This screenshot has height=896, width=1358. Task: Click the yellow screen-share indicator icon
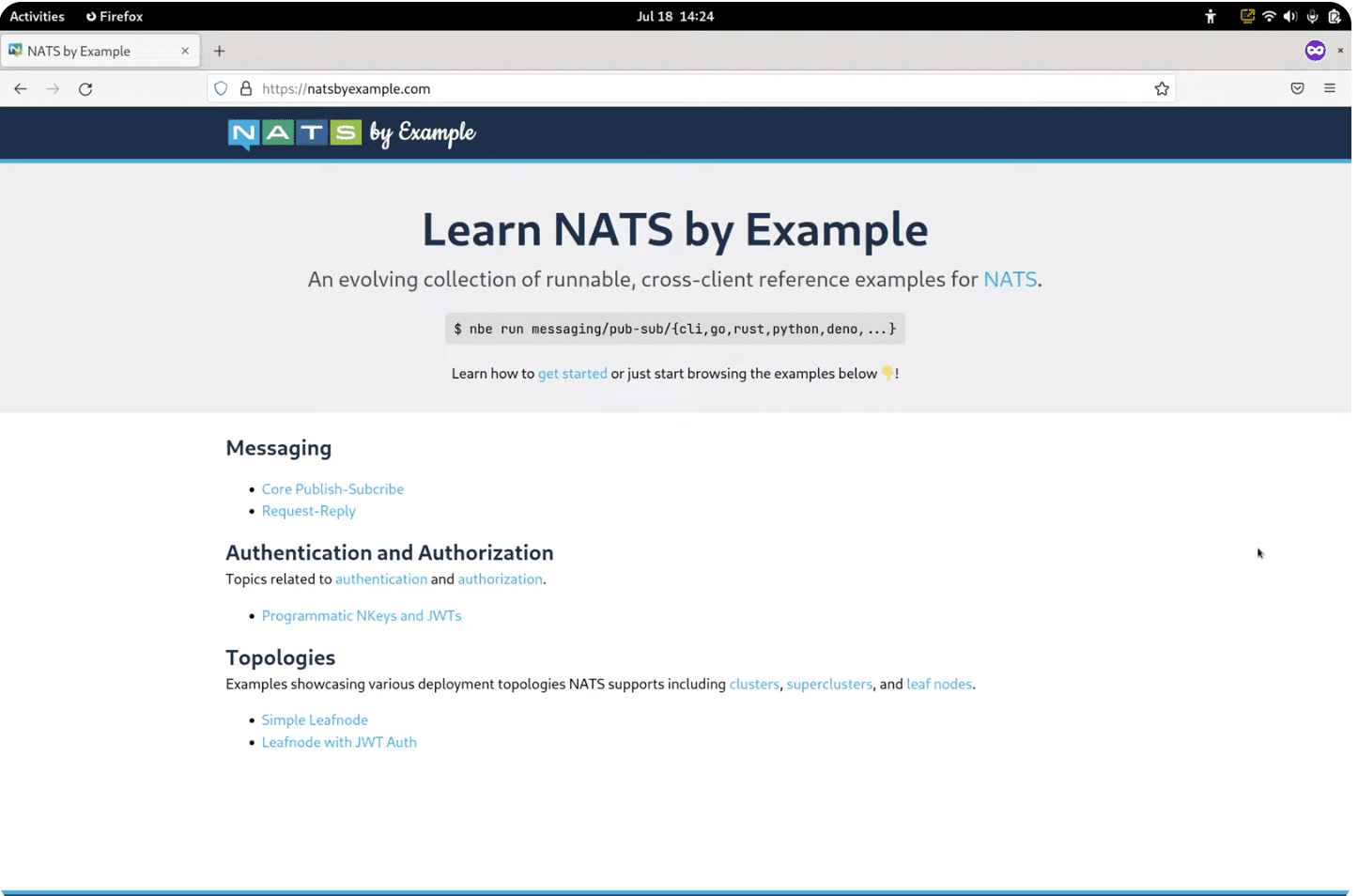[x=1247, y=16]
